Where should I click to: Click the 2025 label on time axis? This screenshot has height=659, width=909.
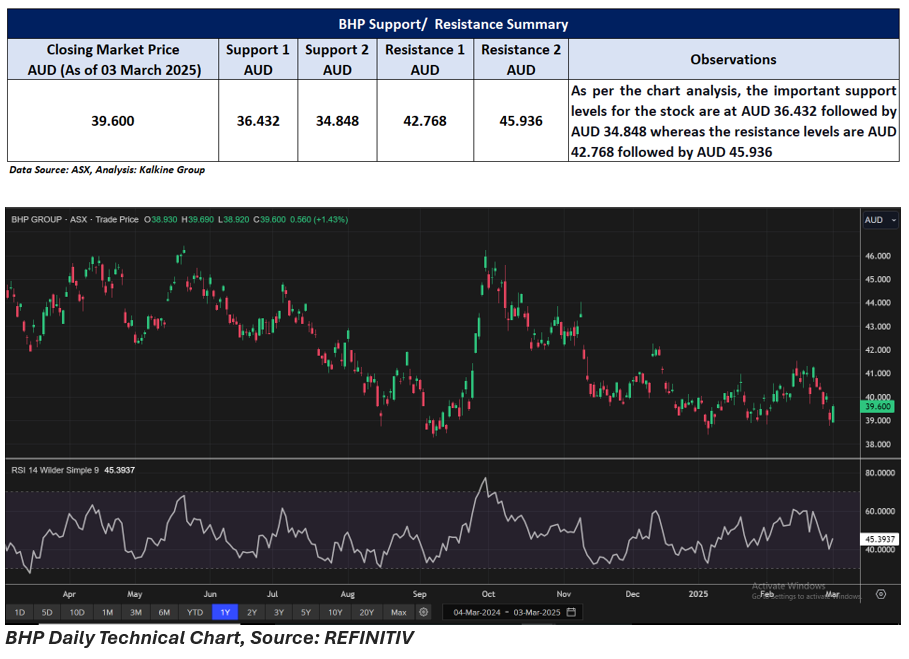(x=698, y=594)
